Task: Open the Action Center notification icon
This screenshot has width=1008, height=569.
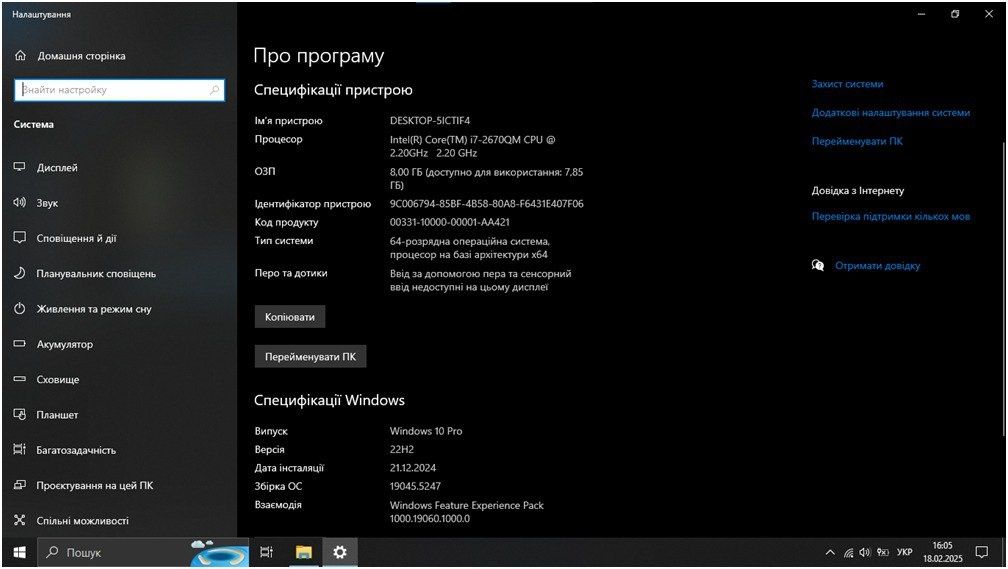Action: pos(982,552)
